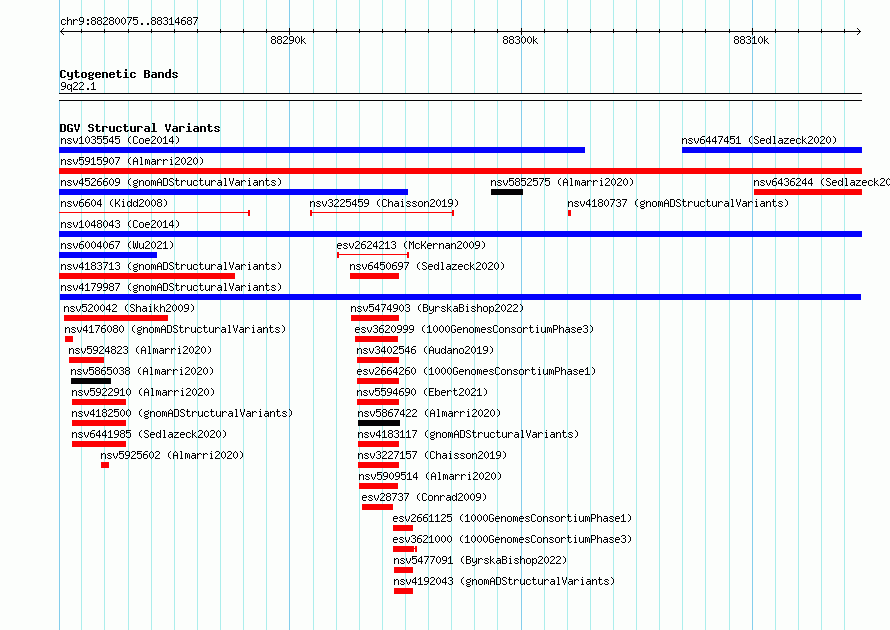Click the left arrow on the ruler
890x630 pixels.
tap(62, 31)
